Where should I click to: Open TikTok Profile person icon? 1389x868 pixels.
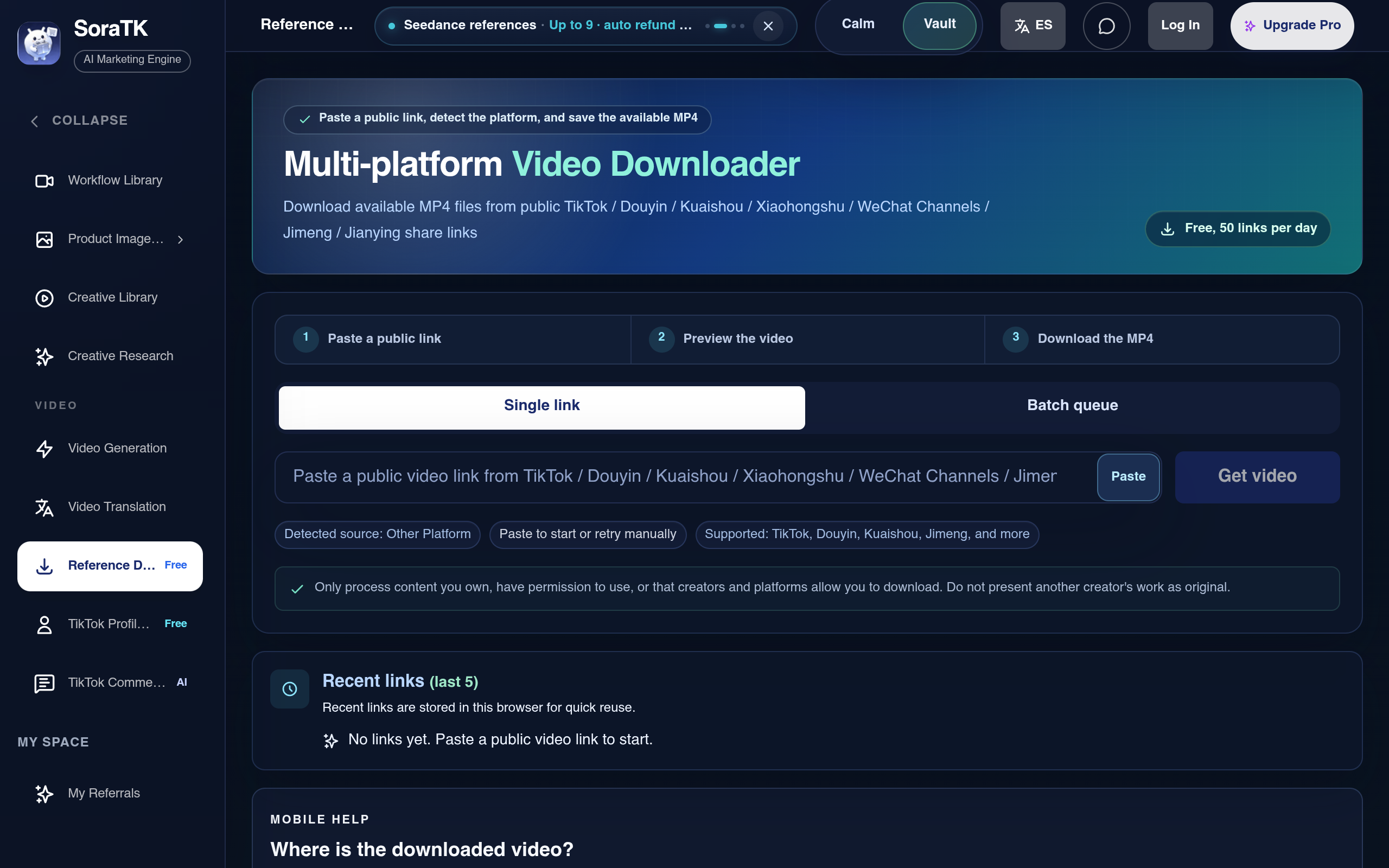pyautogui.click(x=44, y=624)
